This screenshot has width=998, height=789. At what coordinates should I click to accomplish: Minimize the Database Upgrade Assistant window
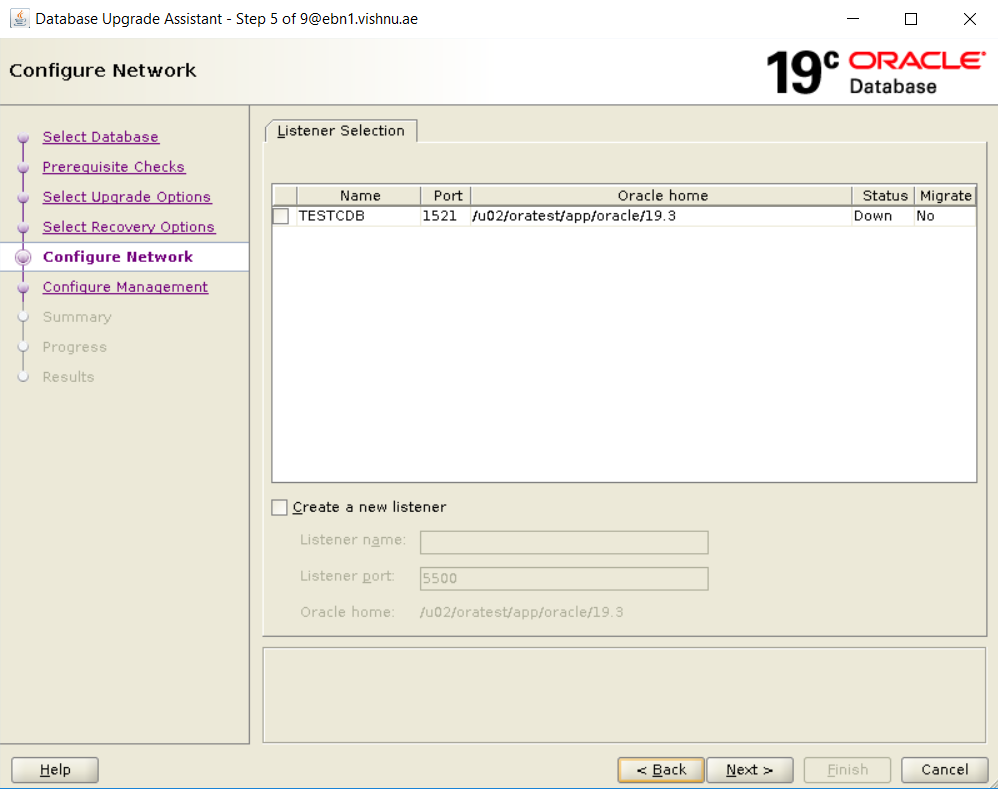point(853,18)
